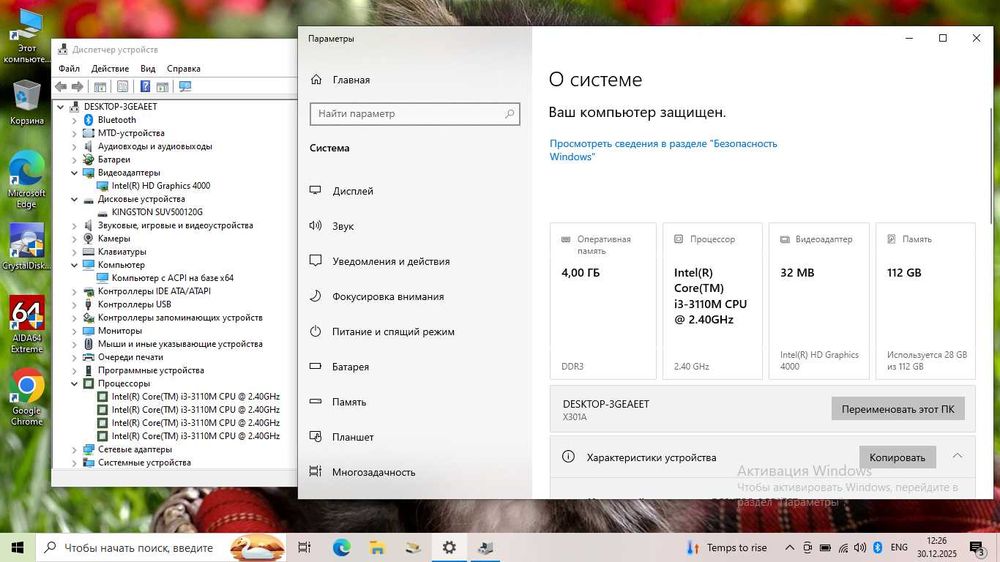Click the network icon in system tray

point(843,547)
